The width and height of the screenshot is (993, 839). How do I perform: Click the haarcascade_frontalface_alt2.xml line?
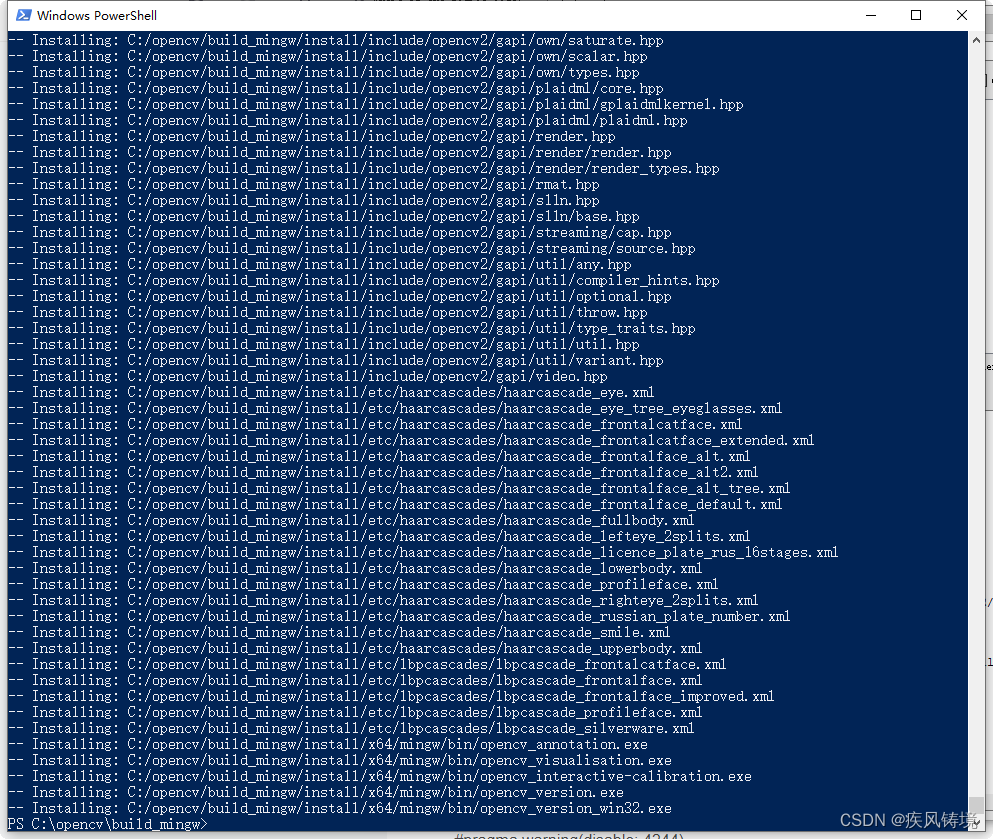pyautogui.click(x=383, y=472)
